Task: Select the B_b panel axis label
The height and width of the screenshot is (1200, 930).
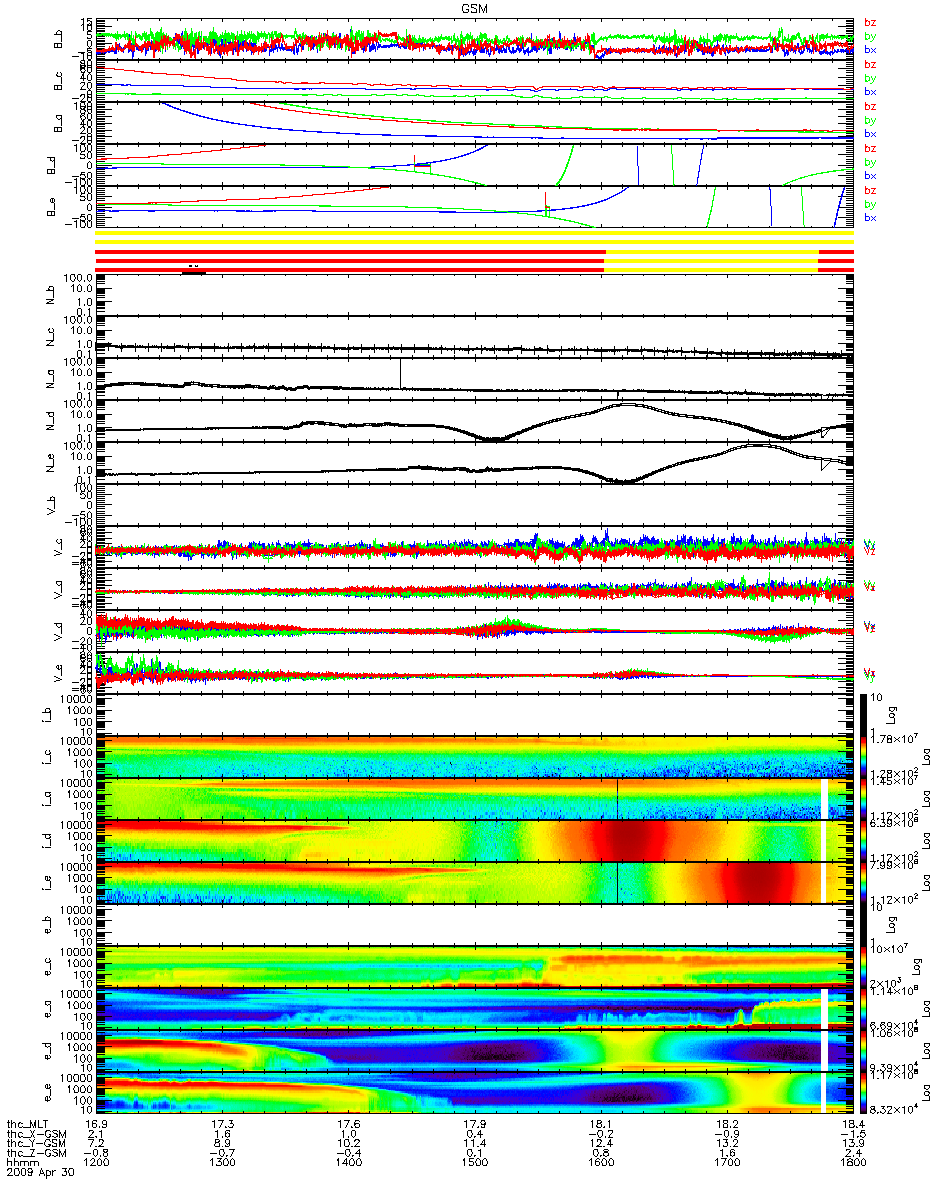Action: pyautogui.click(x=60, y=41)
